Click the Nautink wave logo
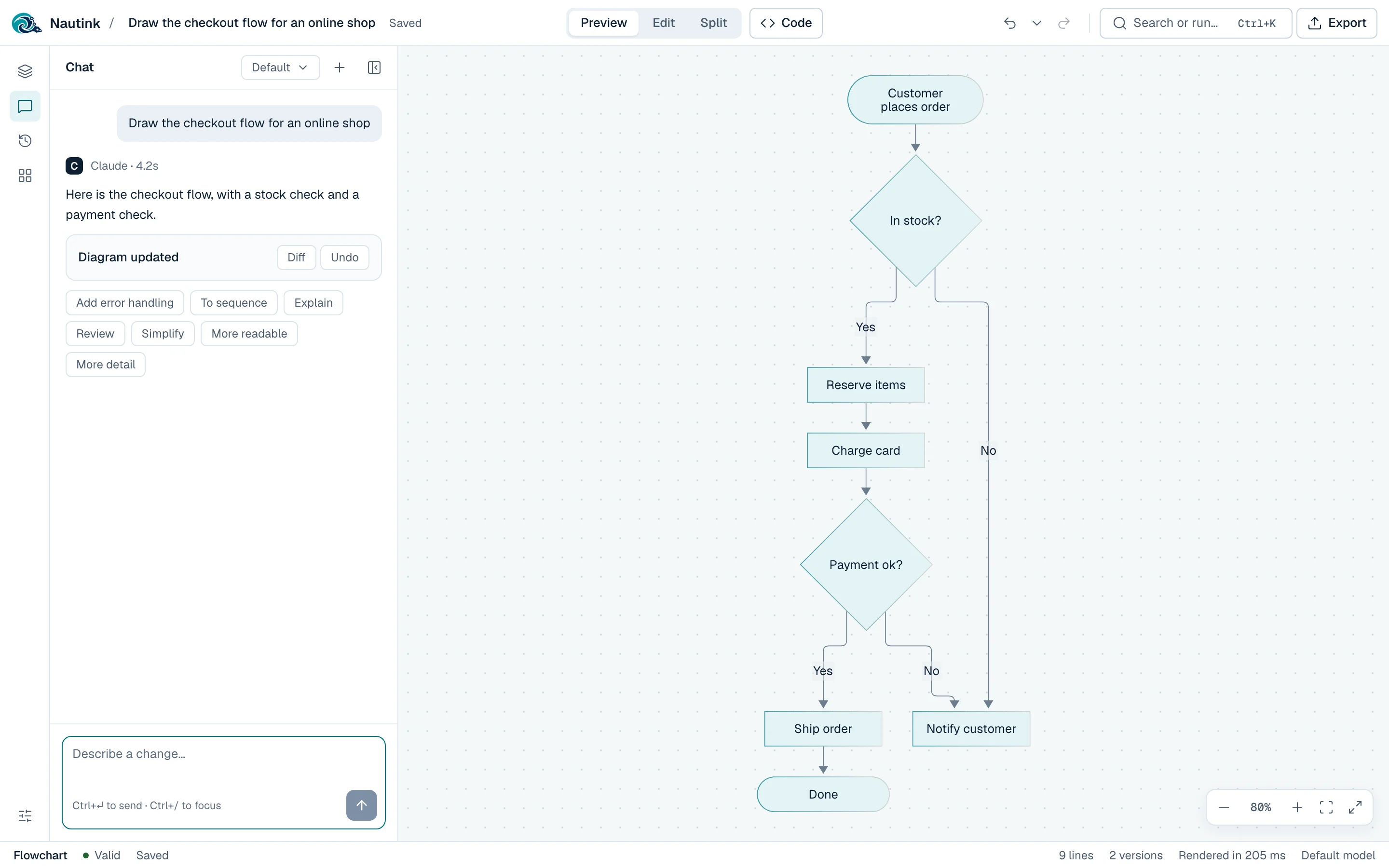The height and width of the screenshot is (868, 1389). tap(27, 23)
